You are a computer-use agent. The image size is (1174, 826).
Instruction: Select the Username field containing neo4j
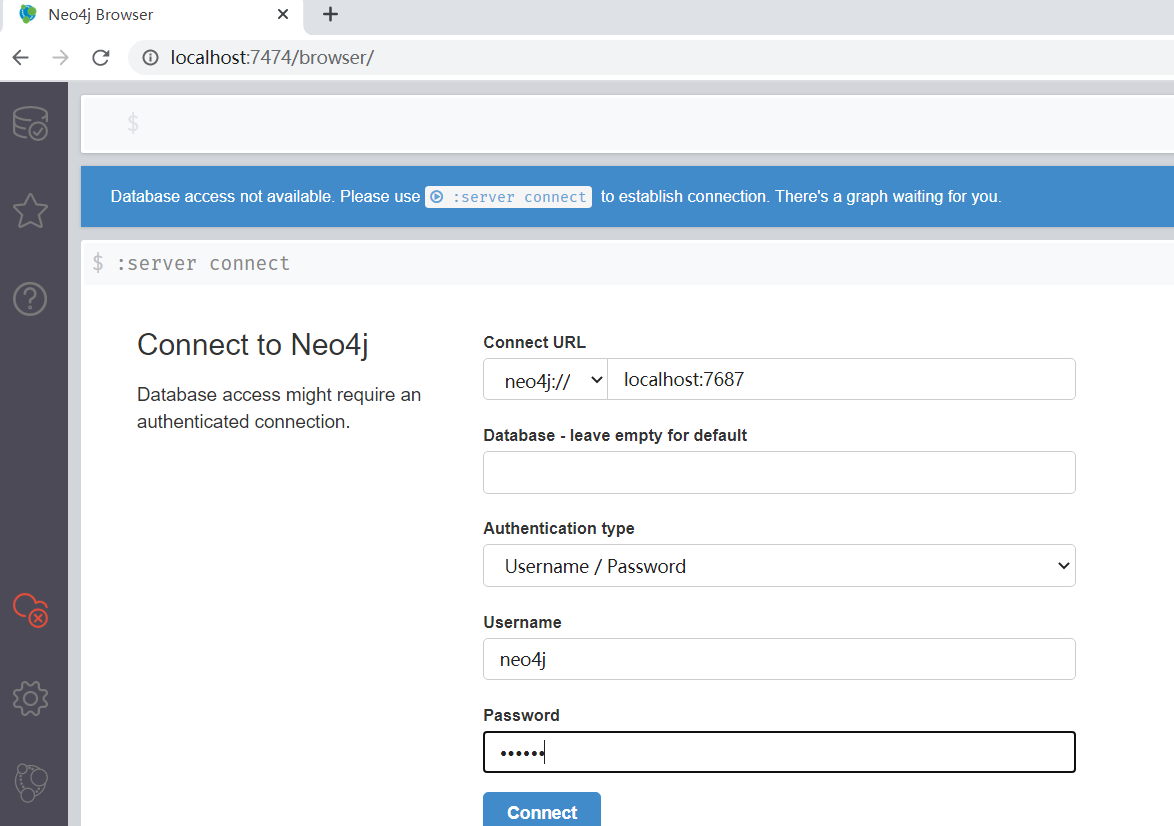779,659
